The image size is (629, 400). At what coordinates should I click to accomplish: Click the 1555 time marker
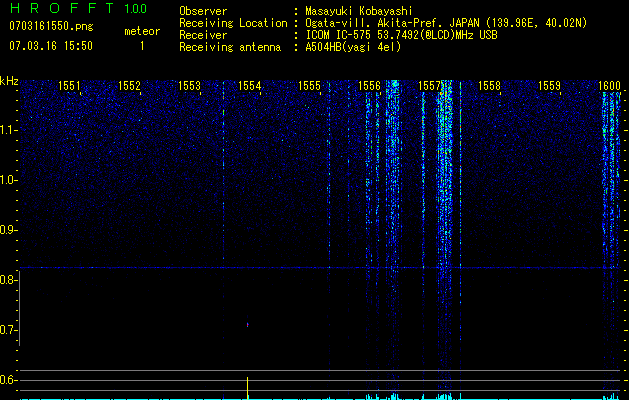click(x=310, y=85)
